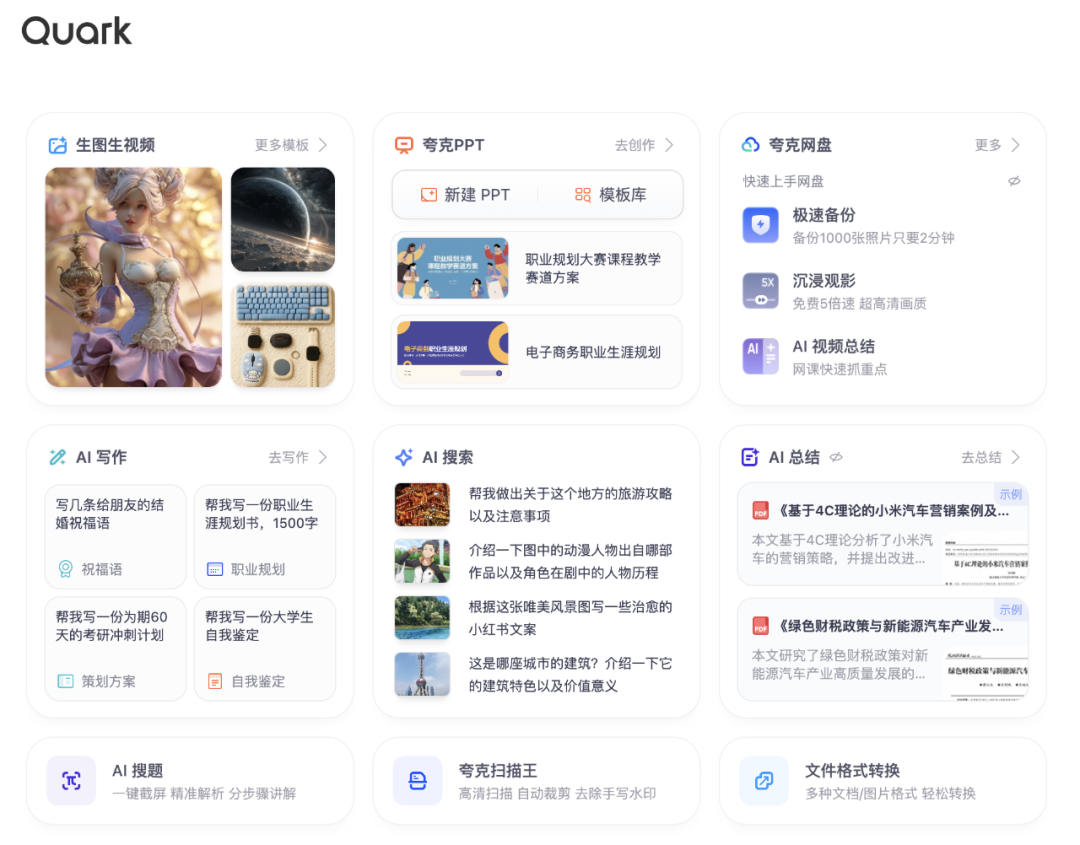
Task: Toggle visibility eye next to AI 总结
Action: 836,457
